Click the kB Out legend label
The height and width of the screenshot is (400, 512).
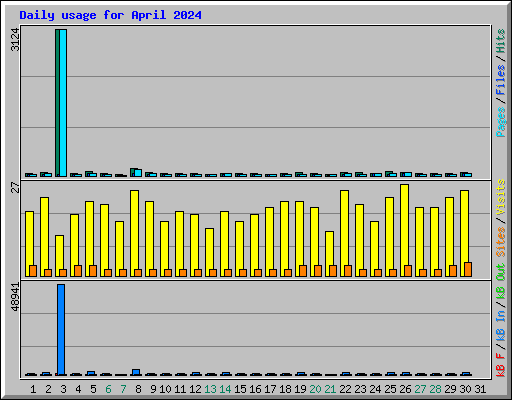[501, 282]
